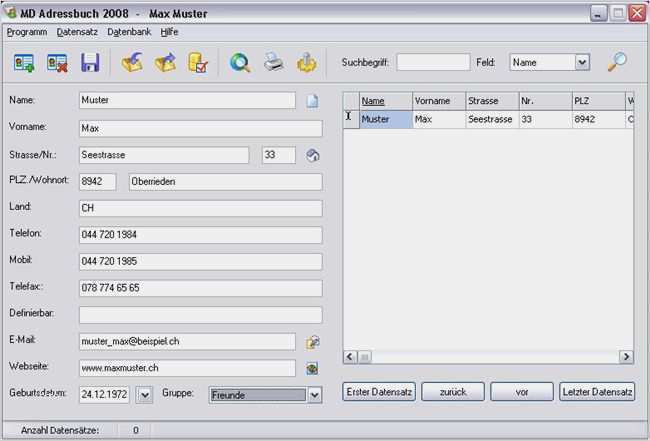Click the delete record icon

[57, 63]
